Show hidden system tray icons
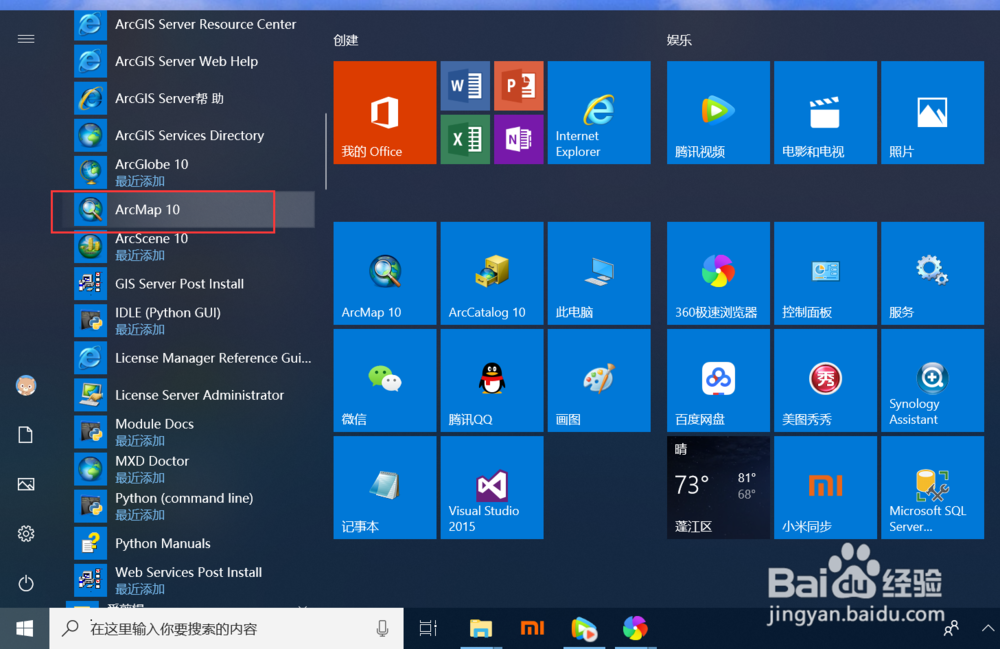The image size is (1000, 649). [x=987, y=629]
